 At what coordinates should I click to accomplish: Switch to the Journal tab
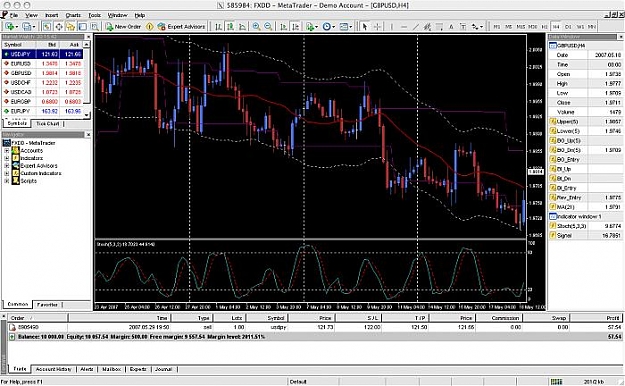(163, 369)
